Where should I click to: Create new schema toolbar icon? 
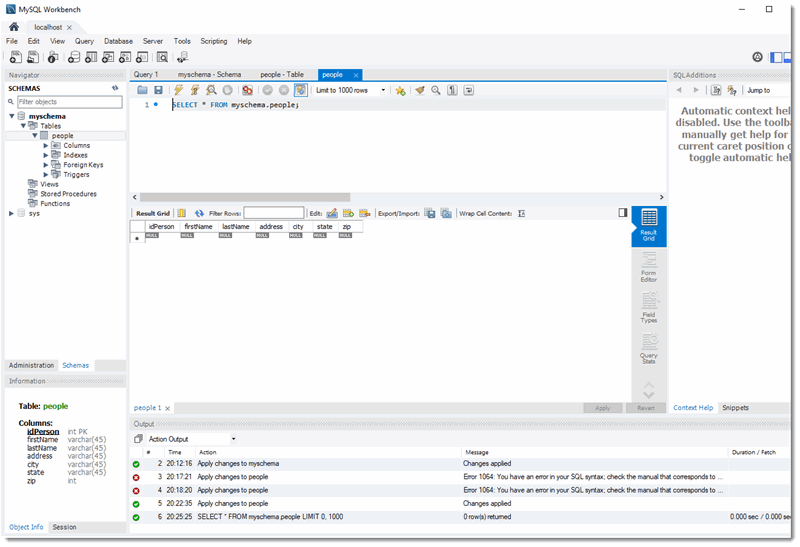[74, 57]
